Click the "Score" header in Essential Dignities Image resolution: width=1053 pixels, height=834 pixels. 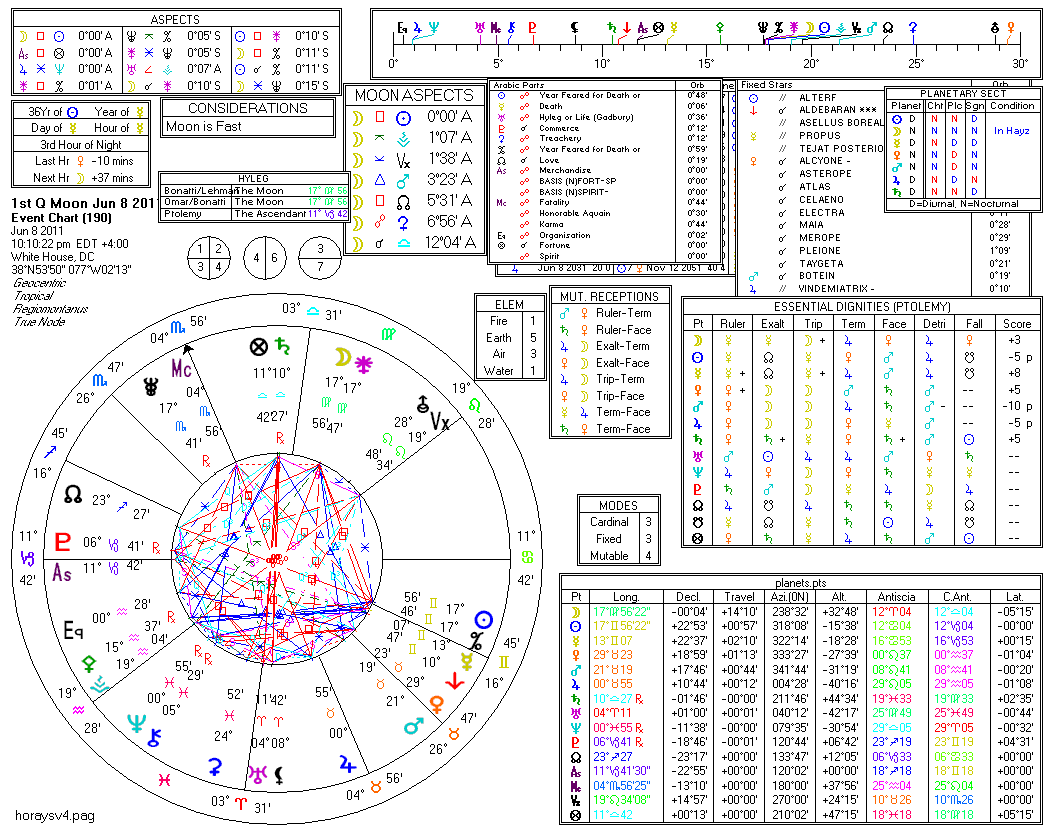click(1017, 324)
